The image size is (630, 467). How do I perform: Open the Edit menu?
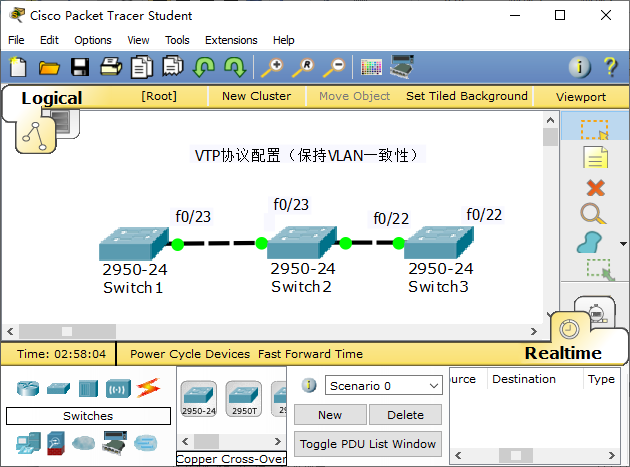(x=49, y=40)
